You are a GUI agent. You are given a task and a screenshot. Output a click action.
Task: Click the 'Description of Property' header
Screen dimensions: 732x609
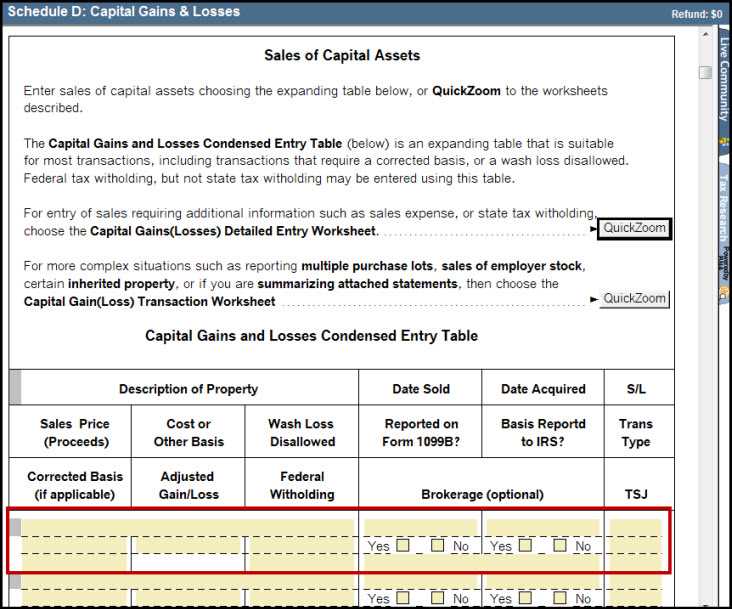[x=188, y=389]
